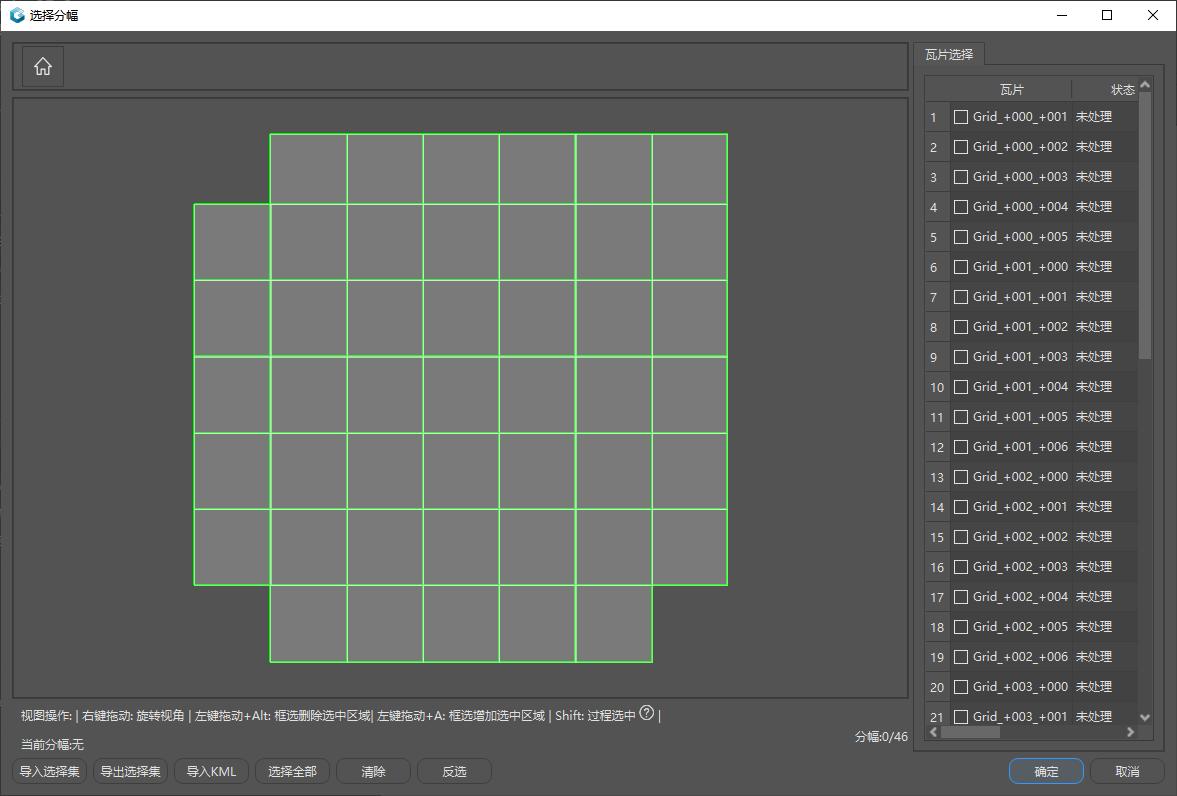
Task: Tick the Grid_+002_+006 tile checkbox
Action: pos(961,657)
